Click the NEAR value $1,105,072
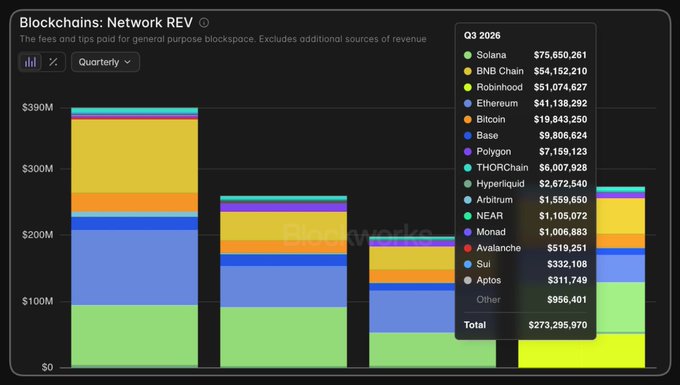This screenshot has height=385, width=680. pos(563,216)
